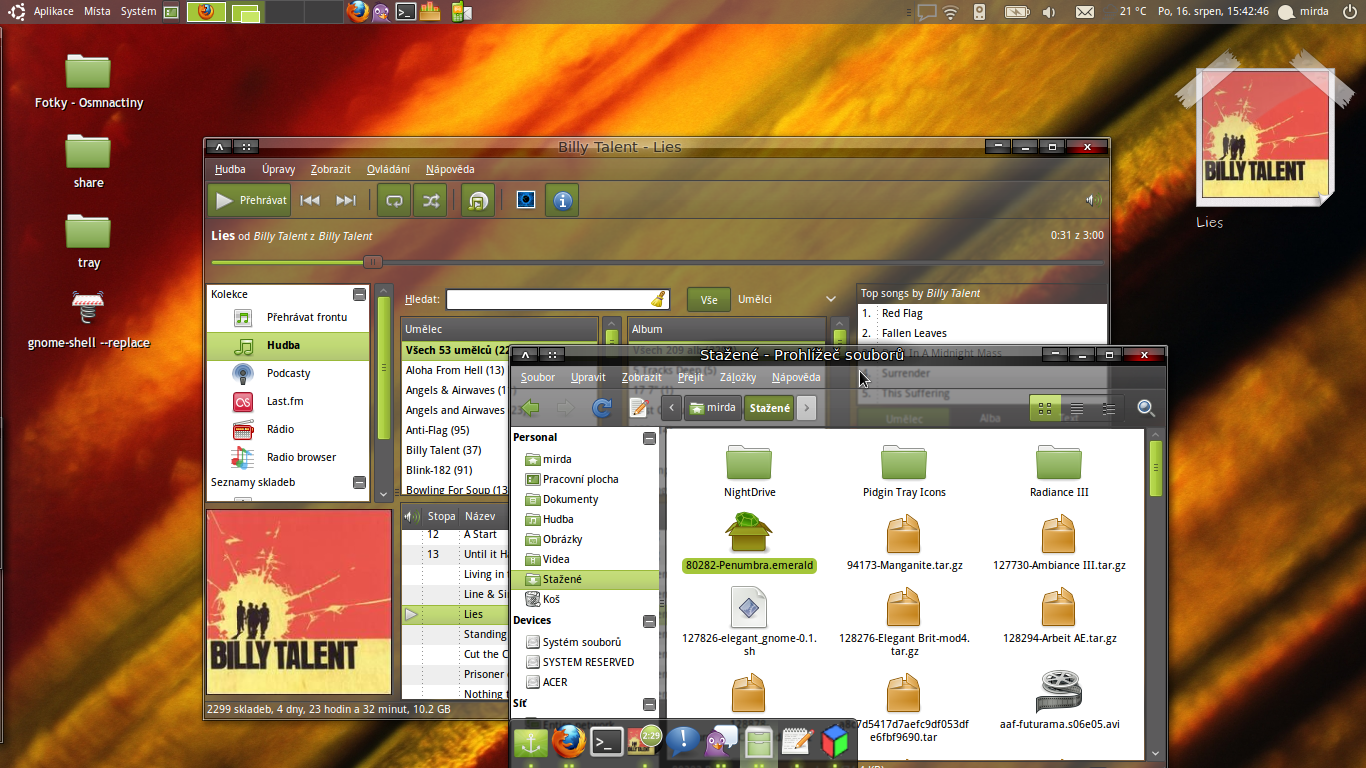Go to mirda folder in path bar
The width and height of the screenshot is (1366, 768).
[x=713, y=408]
